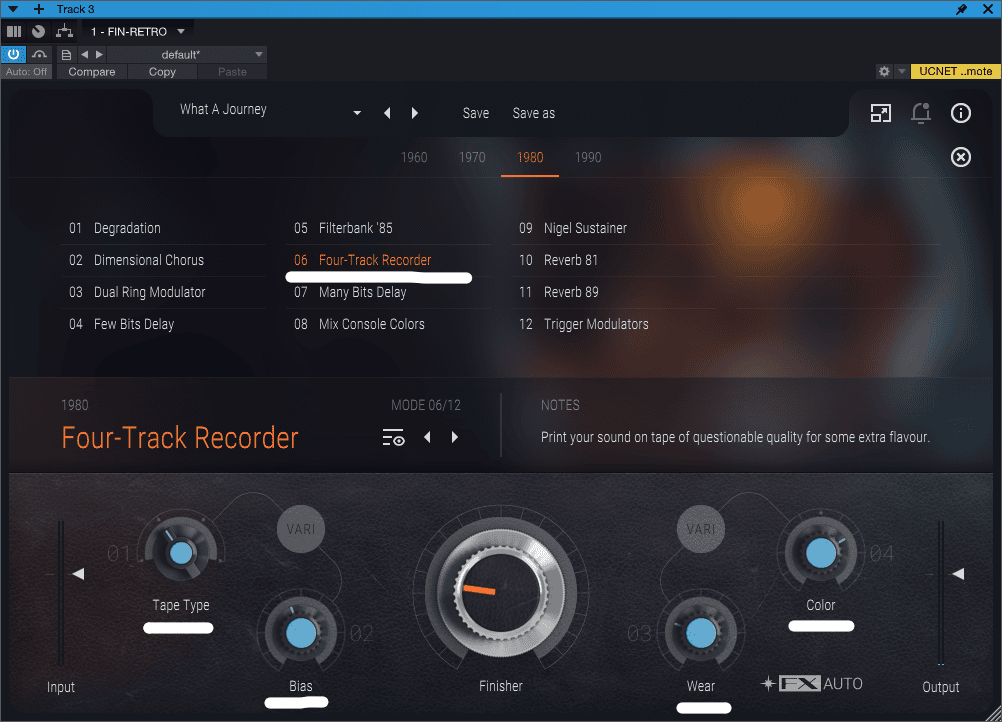This screenshot has width=1002, height=722.
Task: Click the sidechain routing icon
Action: pos(64,32)
